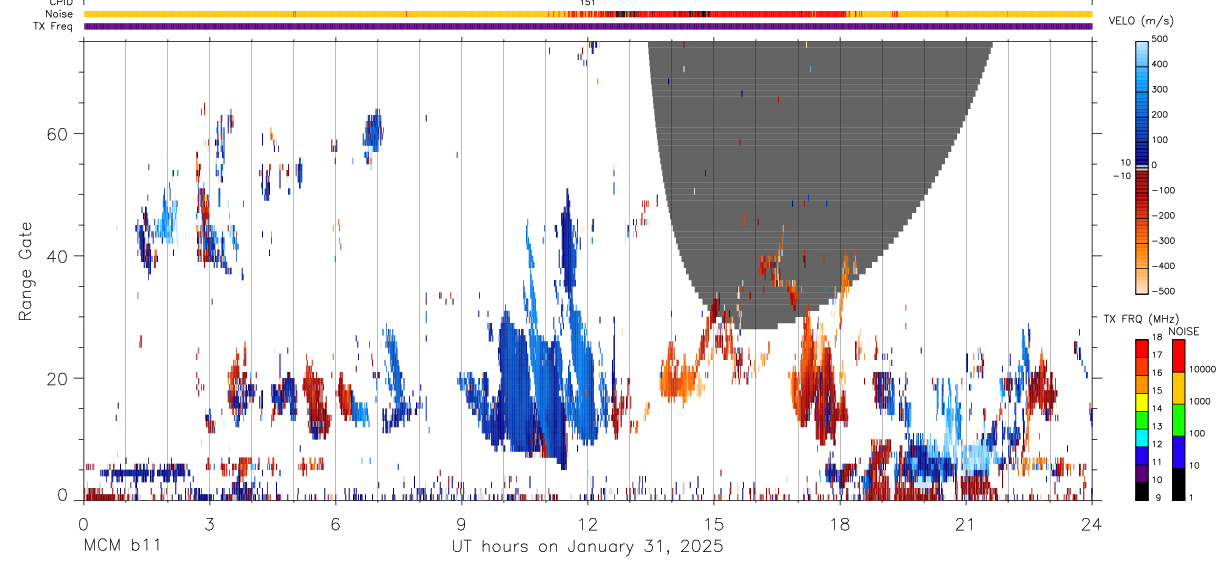1228x567 pixels.
Task: Click the 'NOISE' legend title
Action: [1182, 331]
